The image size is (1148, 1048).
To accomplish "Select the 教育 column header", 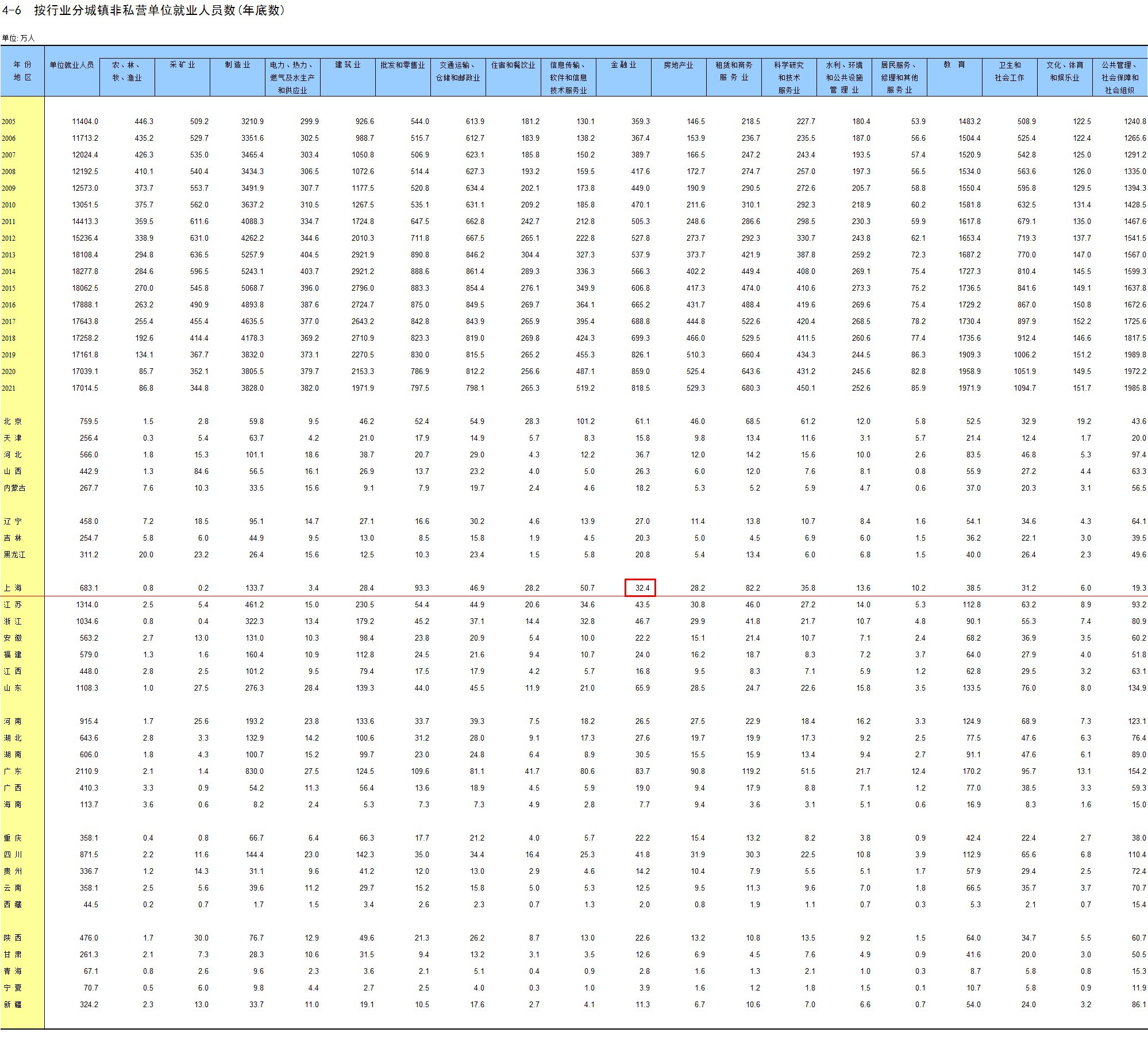I will (954, 65).
